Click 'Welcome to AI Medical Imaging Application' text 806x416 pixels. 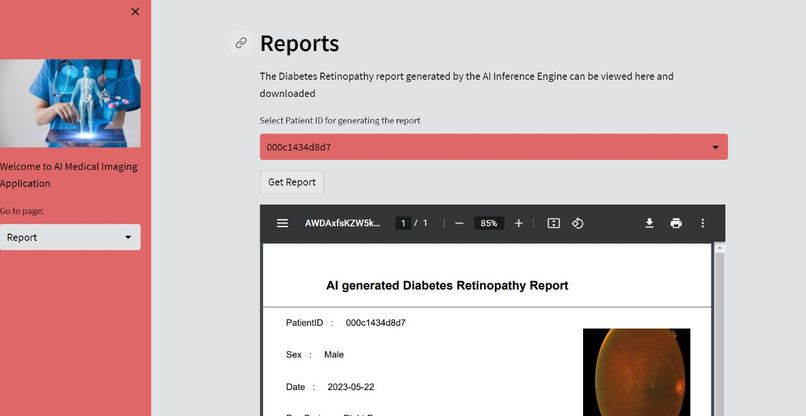[x=69, y=175]
